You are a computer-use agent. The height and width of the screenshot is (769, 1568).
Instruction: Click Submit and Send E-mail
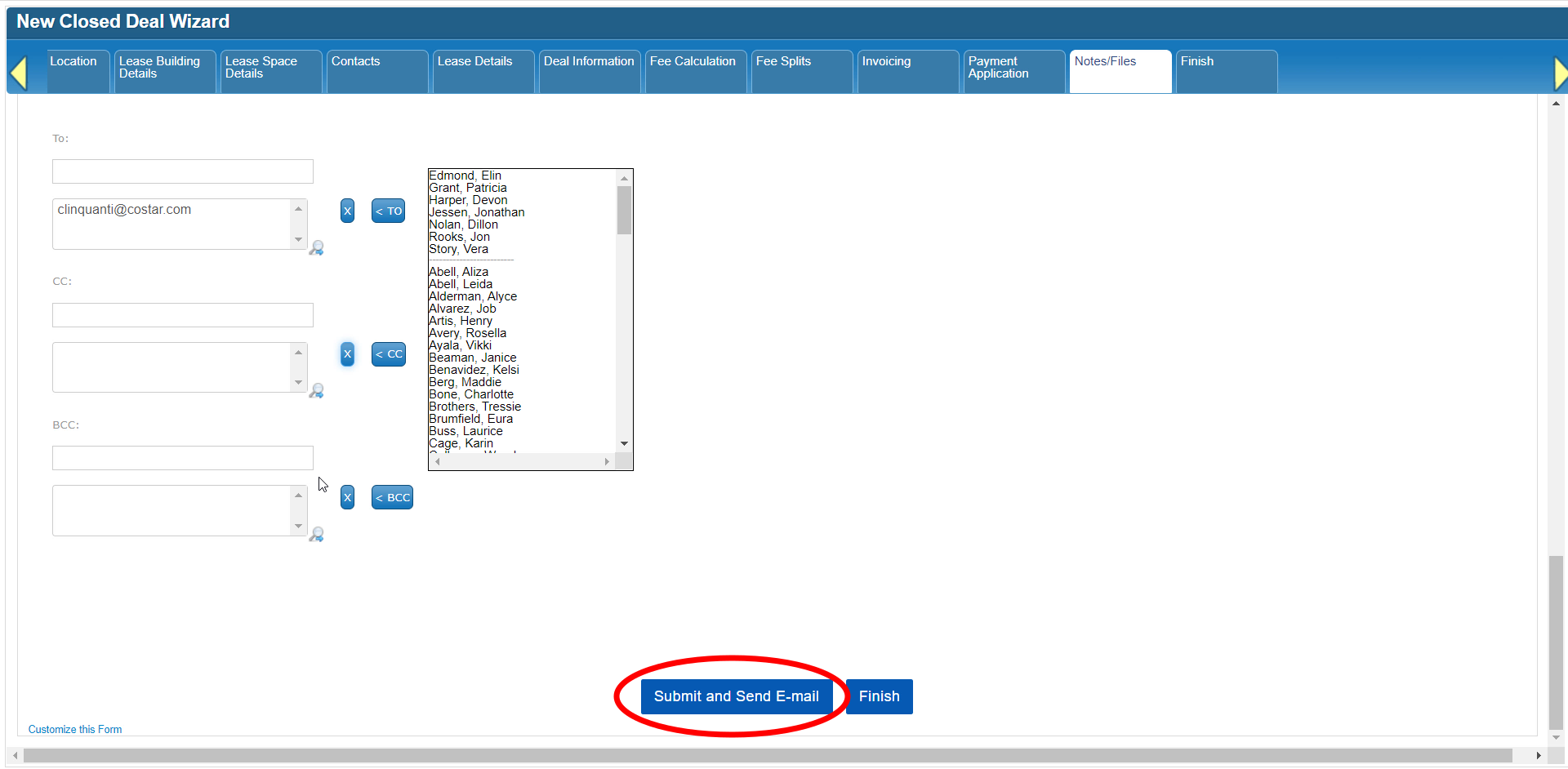point(736,696)
